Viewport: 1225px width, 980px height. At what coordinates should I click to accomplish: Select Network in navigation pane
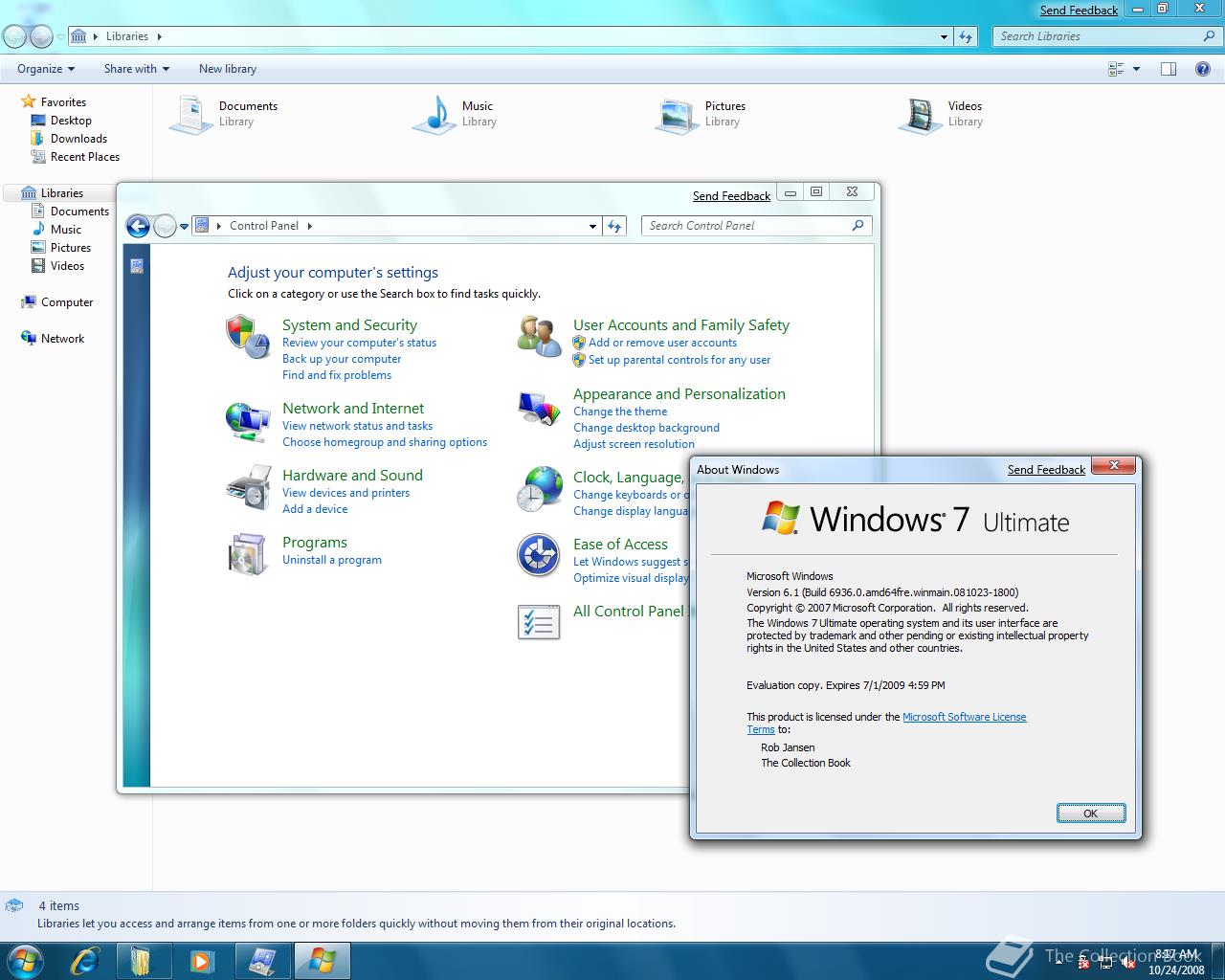tap(62, 339)
